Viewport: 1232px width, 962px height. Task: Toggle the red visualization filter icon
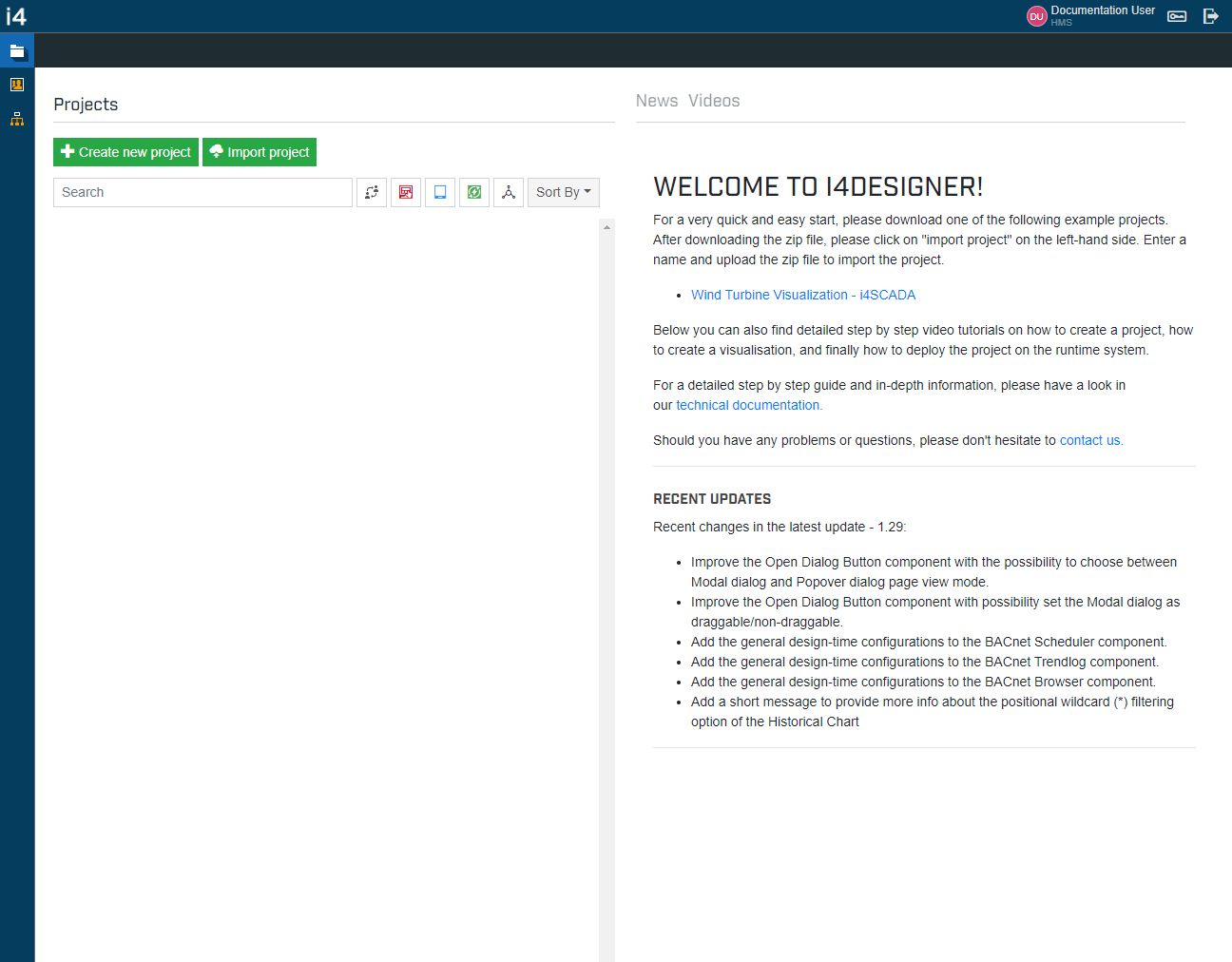pyautogui.click(x=406, y=192)
